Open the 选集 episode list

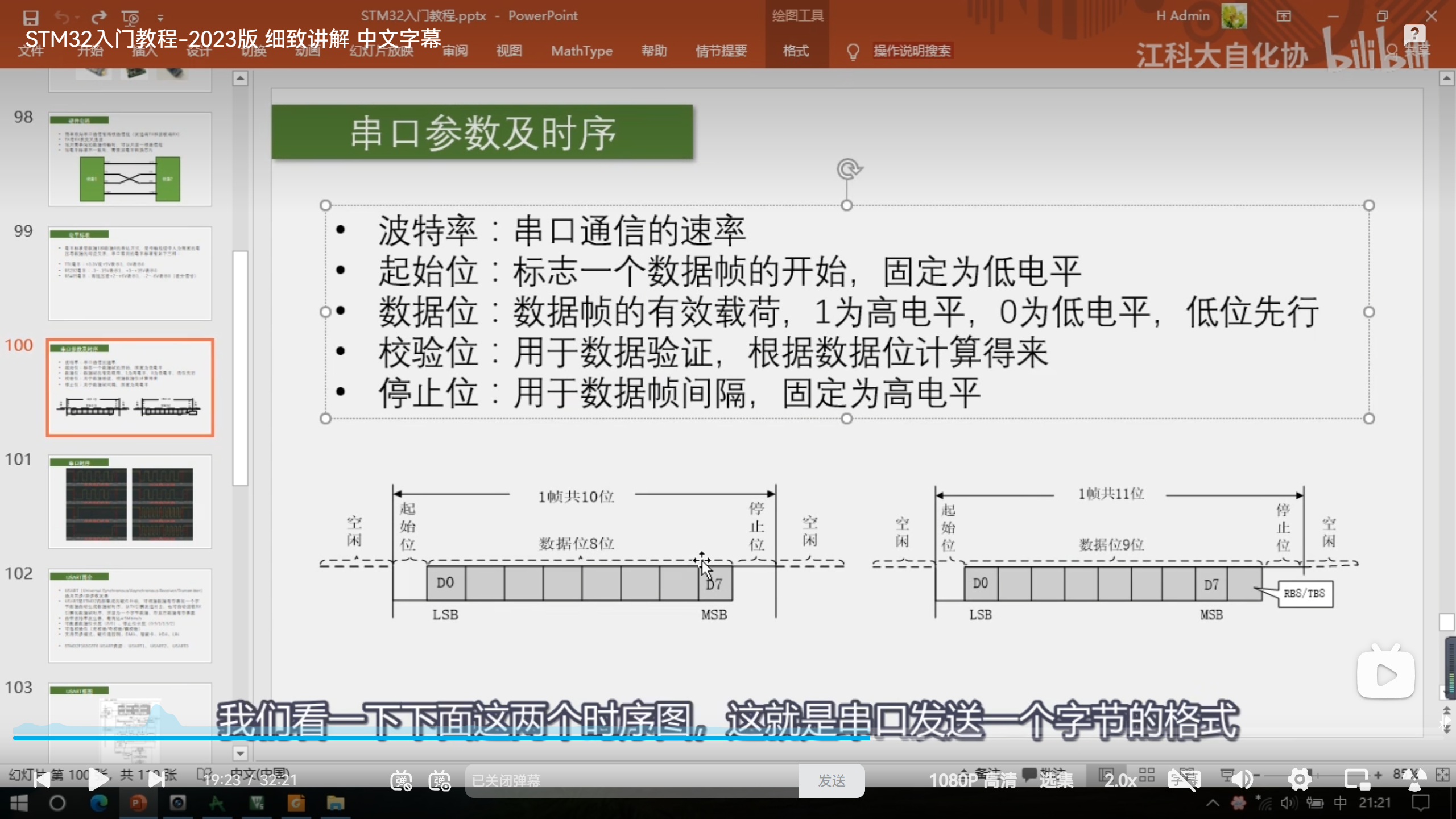point(1056,781)
